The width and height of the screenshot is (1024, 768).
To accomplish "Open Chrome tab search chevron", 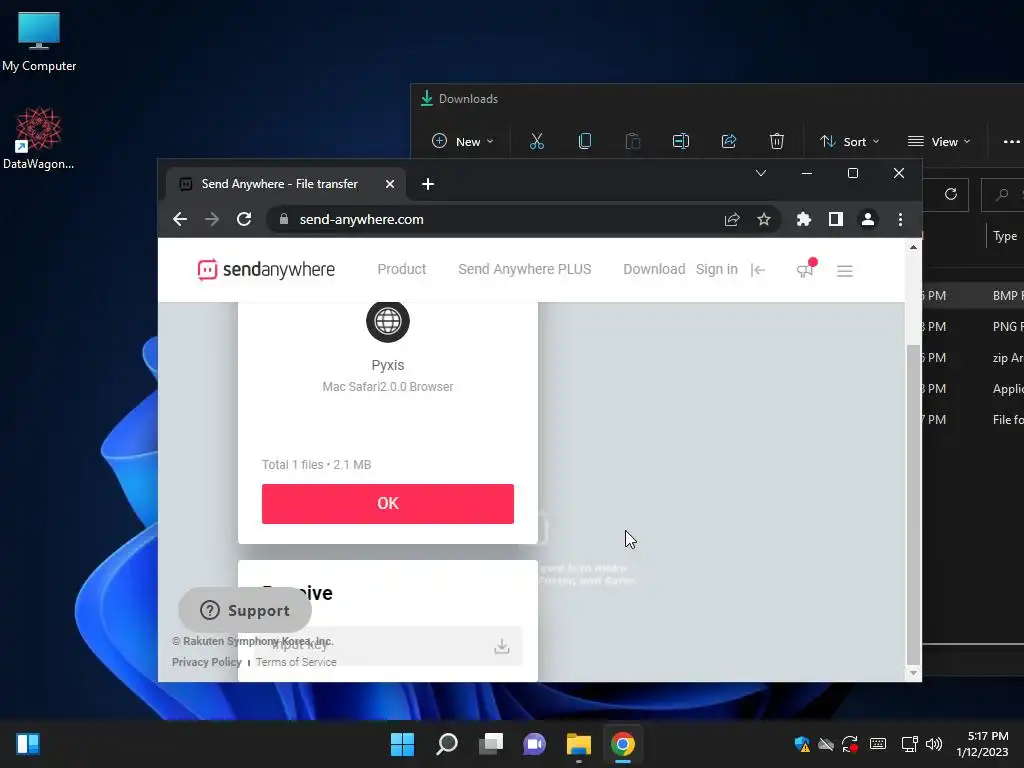I will coord(761,173).
